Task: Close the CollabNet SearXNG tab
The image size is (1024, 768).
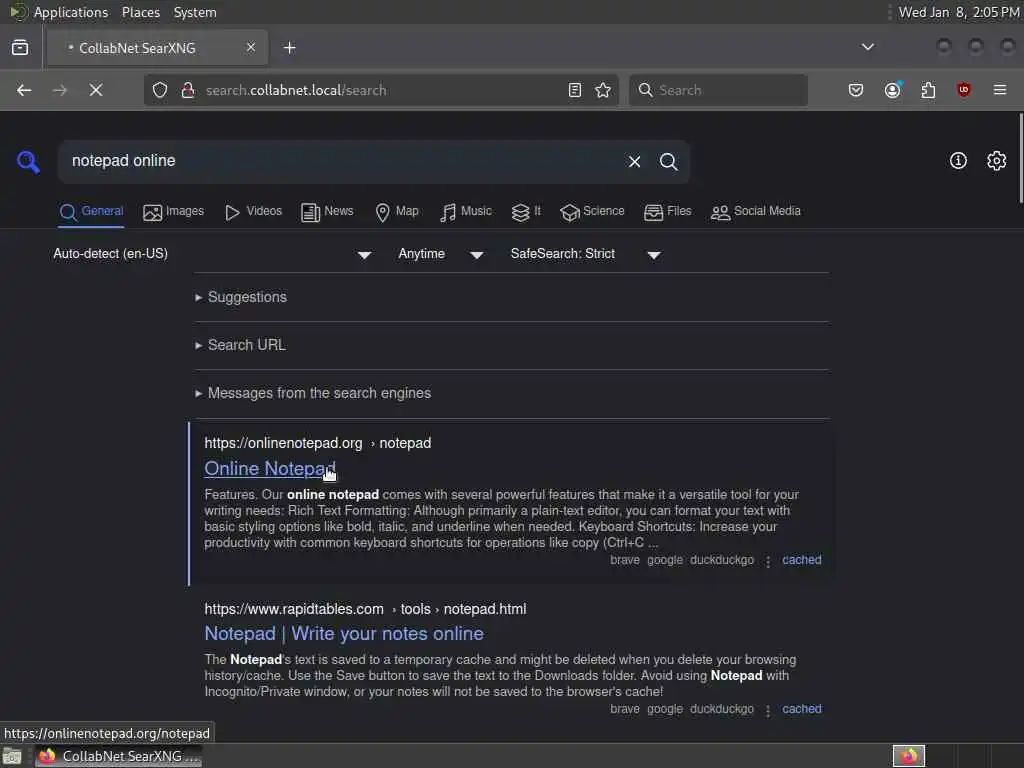Action: pyautogui.click(x=251, y=47)
